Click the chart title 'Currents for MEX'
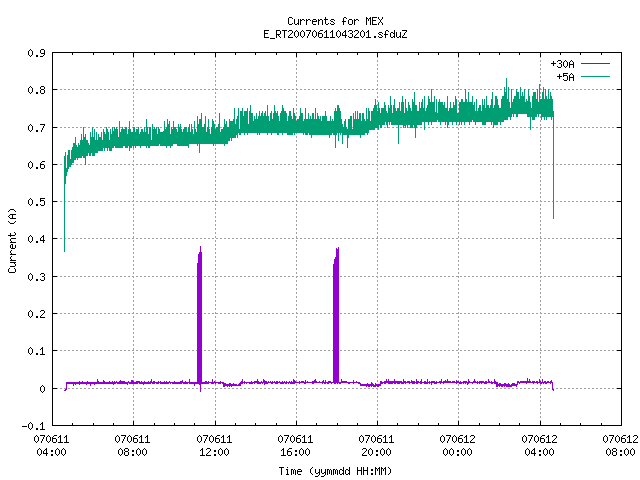This screenshot has width=640, height=480. click(335, 21)
